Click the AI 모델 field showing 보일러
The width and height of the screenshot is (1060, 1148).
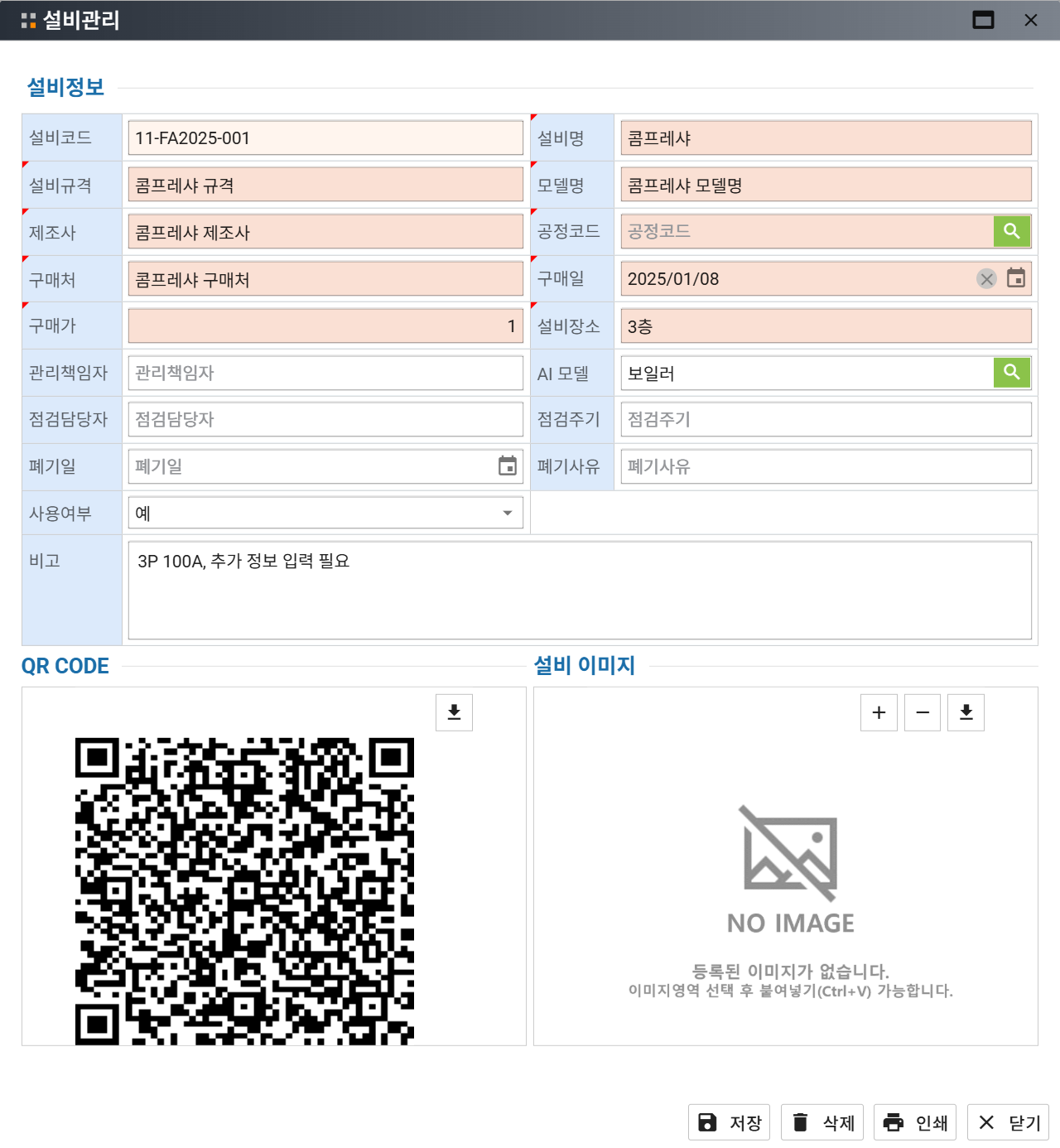coord(807,373)
